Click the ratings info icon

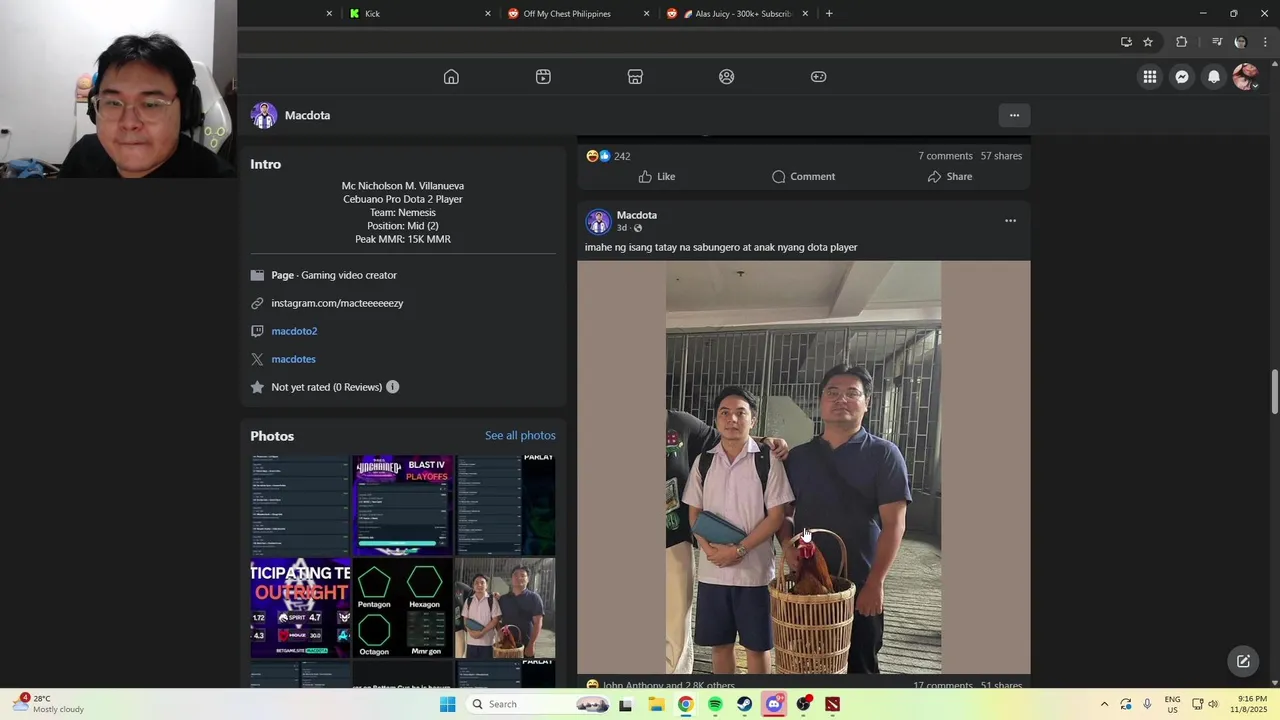pos(392,387)
